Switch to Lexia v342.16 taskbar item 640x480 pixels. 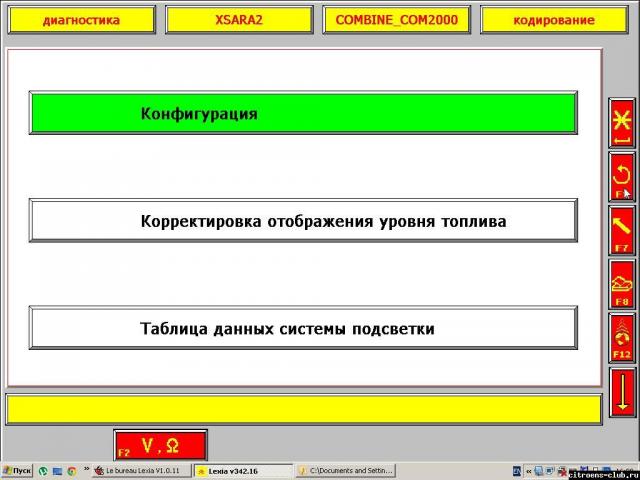[x=243, y=471]
